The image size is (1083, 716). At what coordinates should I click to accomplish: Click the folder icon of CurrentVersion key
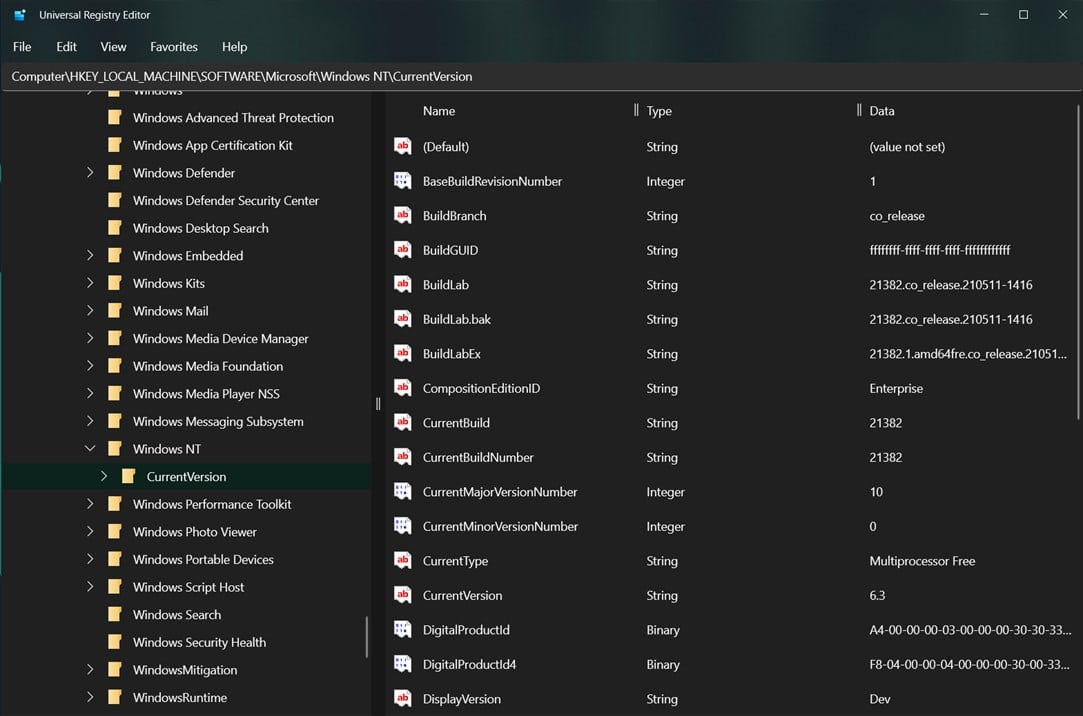pyautogui.click(x=129, y=476)
